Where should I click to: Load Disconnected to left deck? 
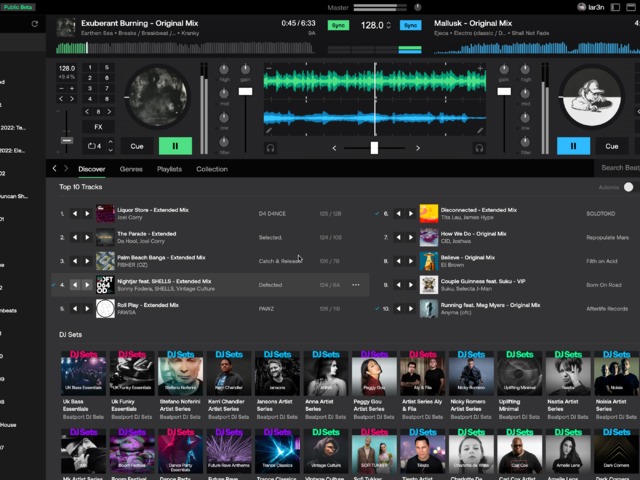point(398,213)
